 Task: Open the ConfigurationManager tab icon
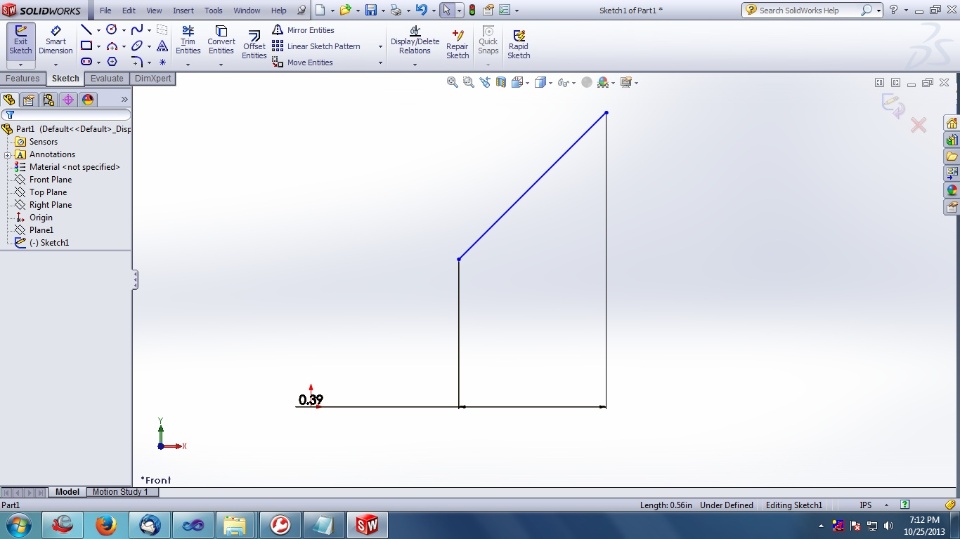48,100
